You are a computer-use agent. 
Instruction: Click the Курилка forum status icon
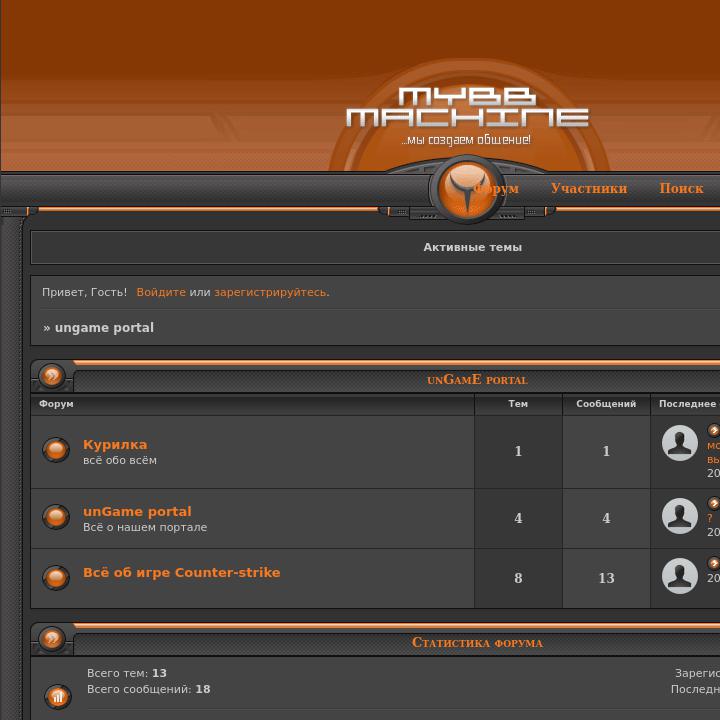coord(56,449)
